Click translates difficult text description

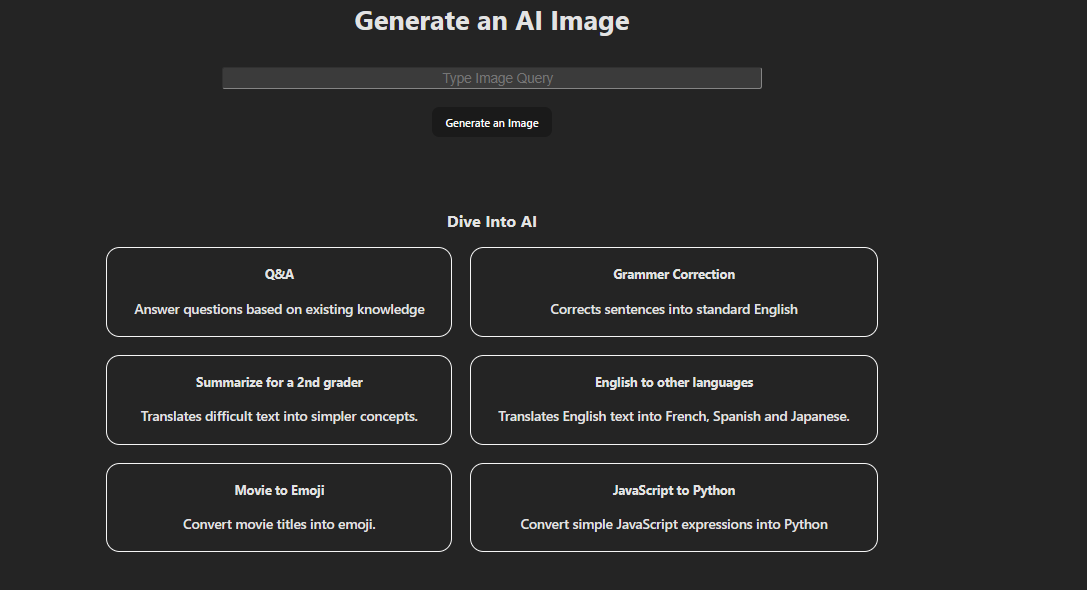[x=278, y=416]
